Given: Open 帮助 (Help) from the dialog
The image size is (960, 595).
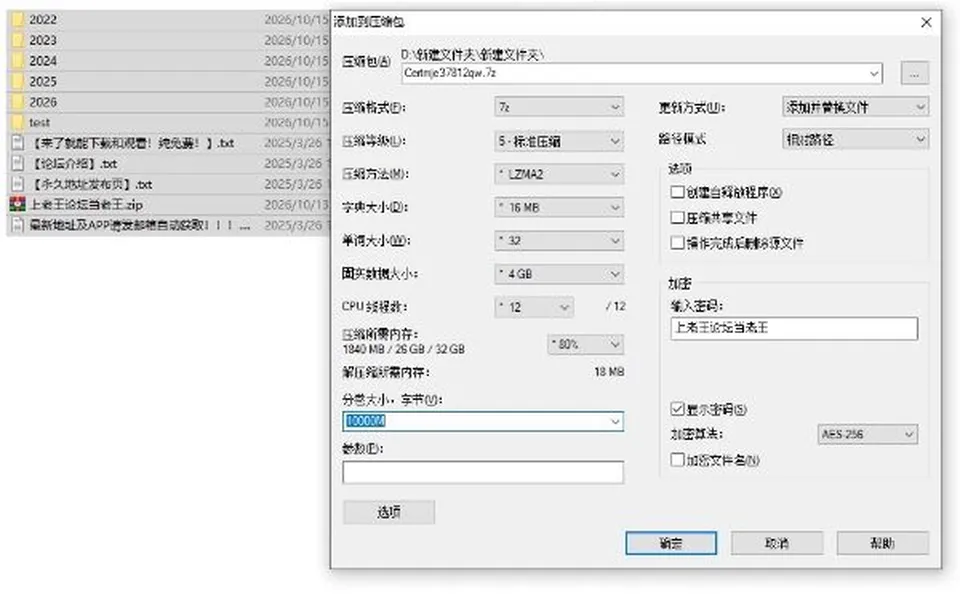Looking at the screenshot, I should [x=883, y=543].
